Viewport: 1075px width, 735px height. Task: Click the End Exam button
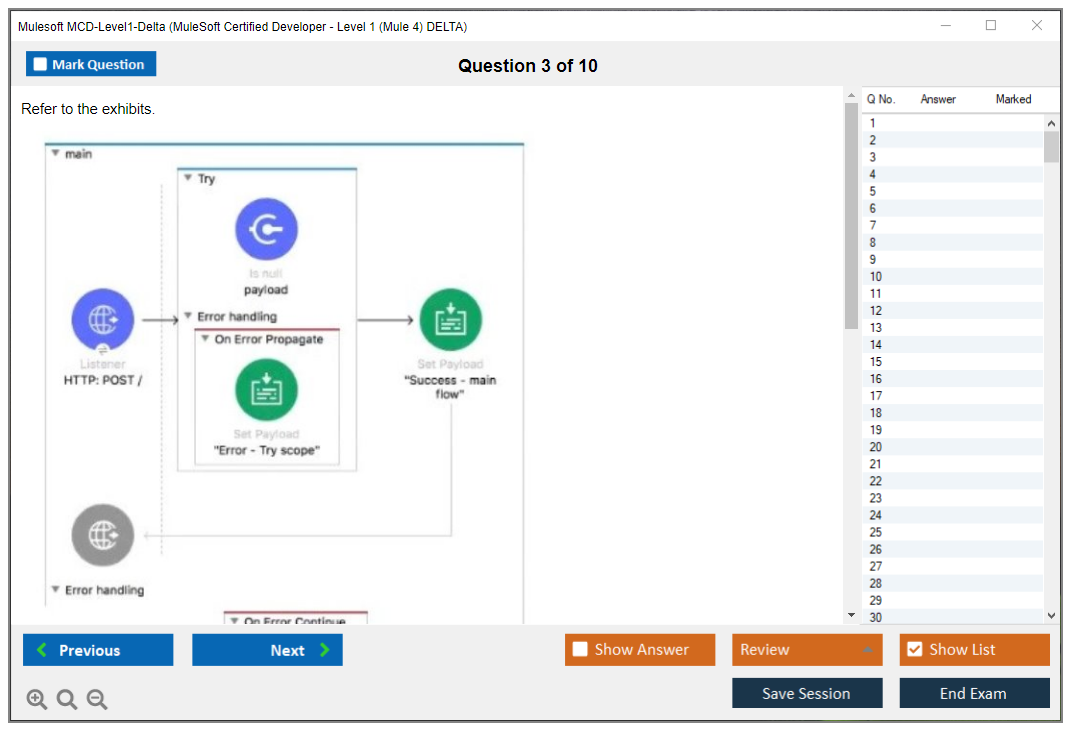(x=974, y=693)
